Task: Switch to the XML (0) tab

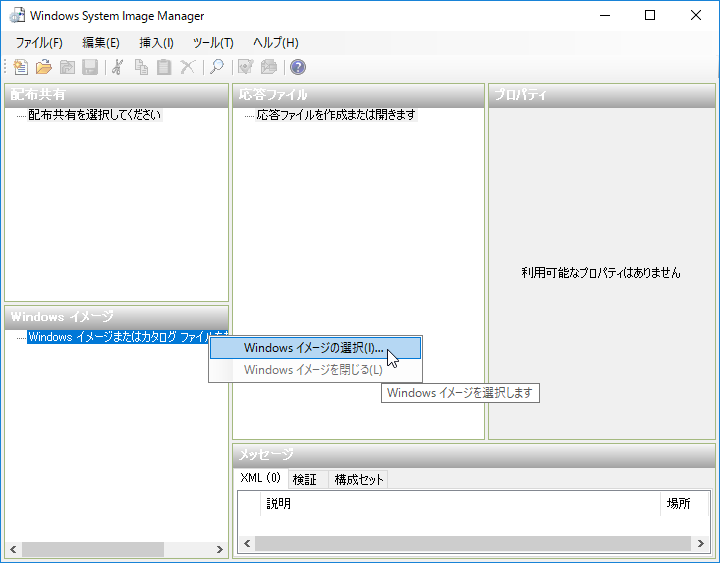Action: [x=260, y=478]
